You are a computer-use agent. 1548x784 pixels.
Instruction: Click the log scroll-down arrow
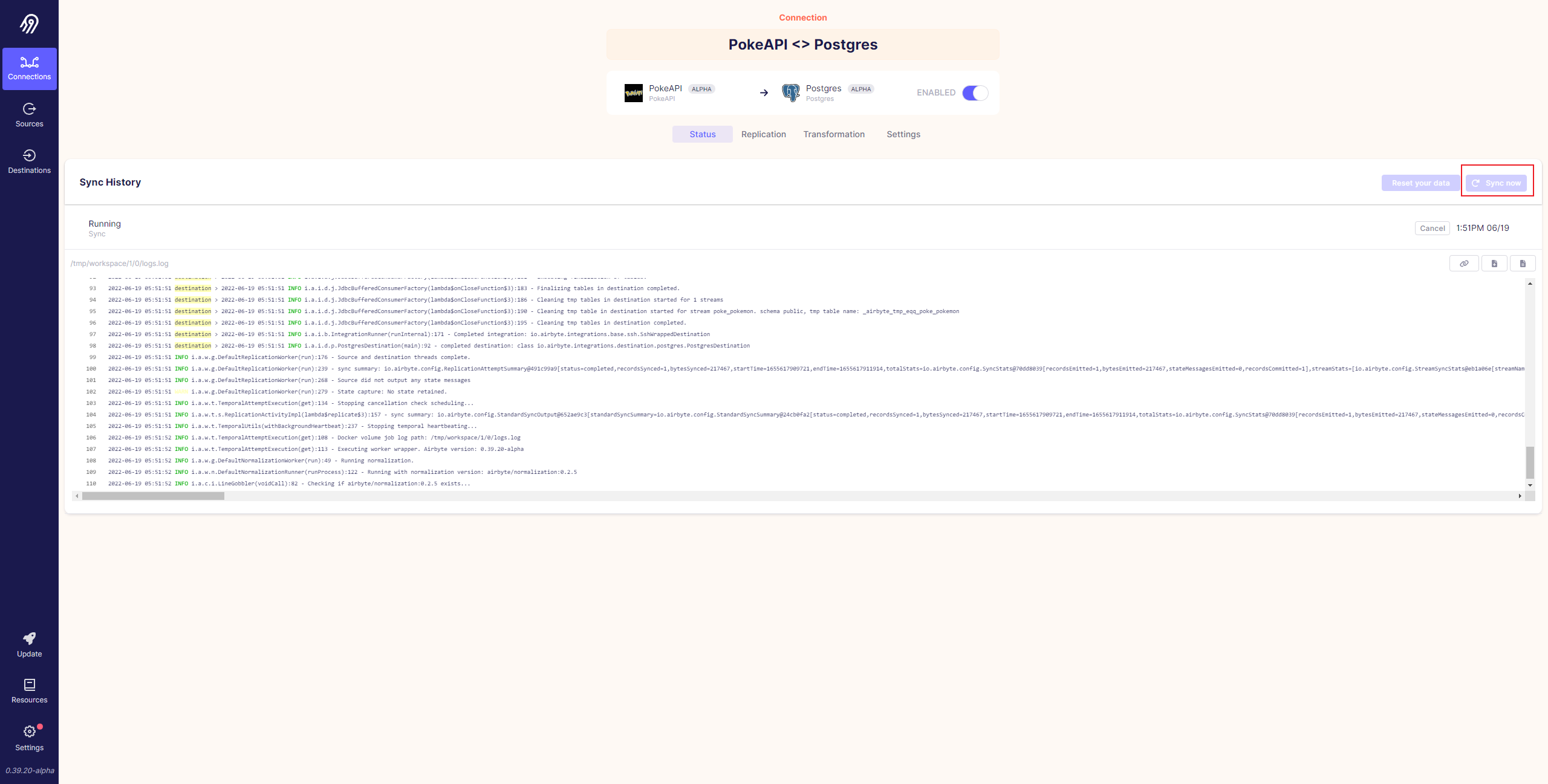coord(1530,485)
